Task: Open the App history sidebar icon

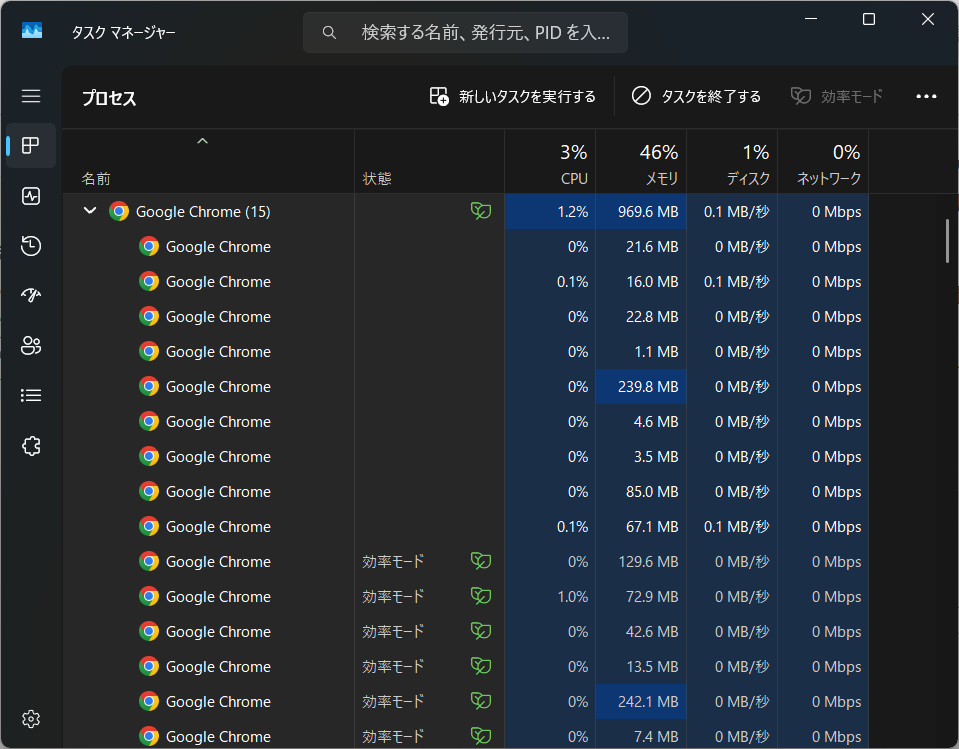Action: click(31, 246)
